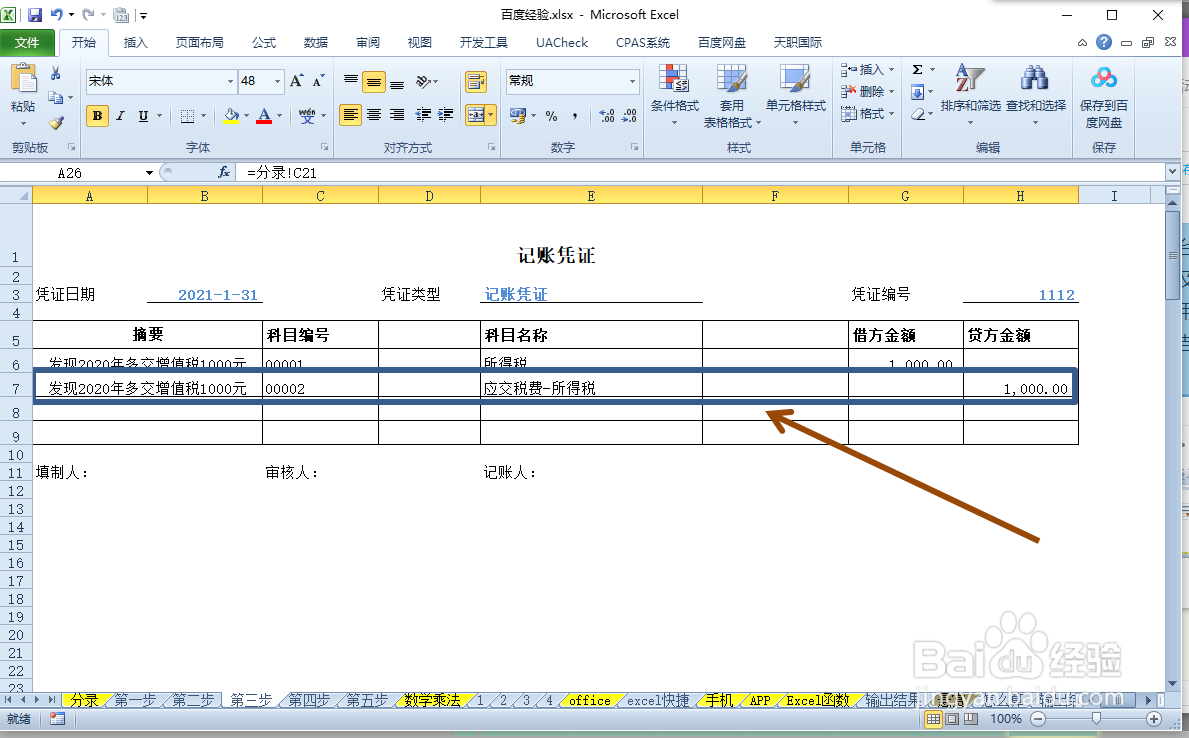Open the font size dropdown showing 48
Screen dimensions: 1189x738
[278, 81]
